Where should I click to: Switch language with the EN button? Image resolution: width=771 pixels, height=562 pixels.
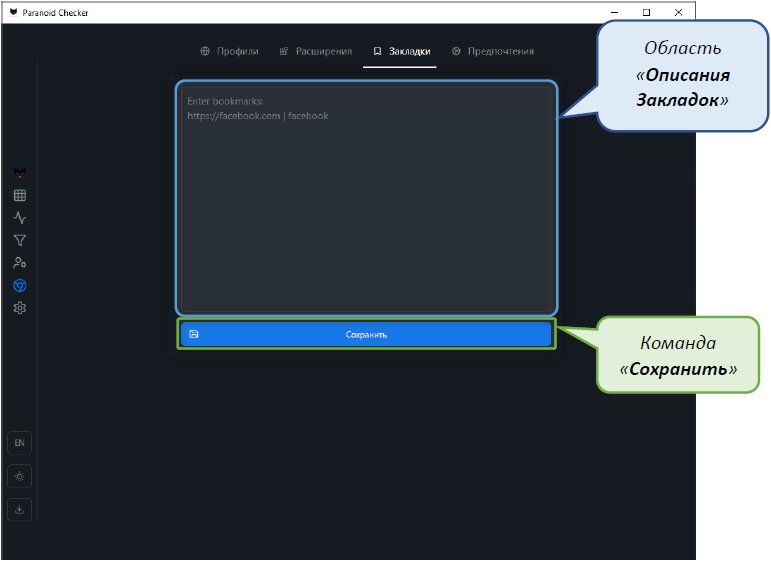pos(19,442)
